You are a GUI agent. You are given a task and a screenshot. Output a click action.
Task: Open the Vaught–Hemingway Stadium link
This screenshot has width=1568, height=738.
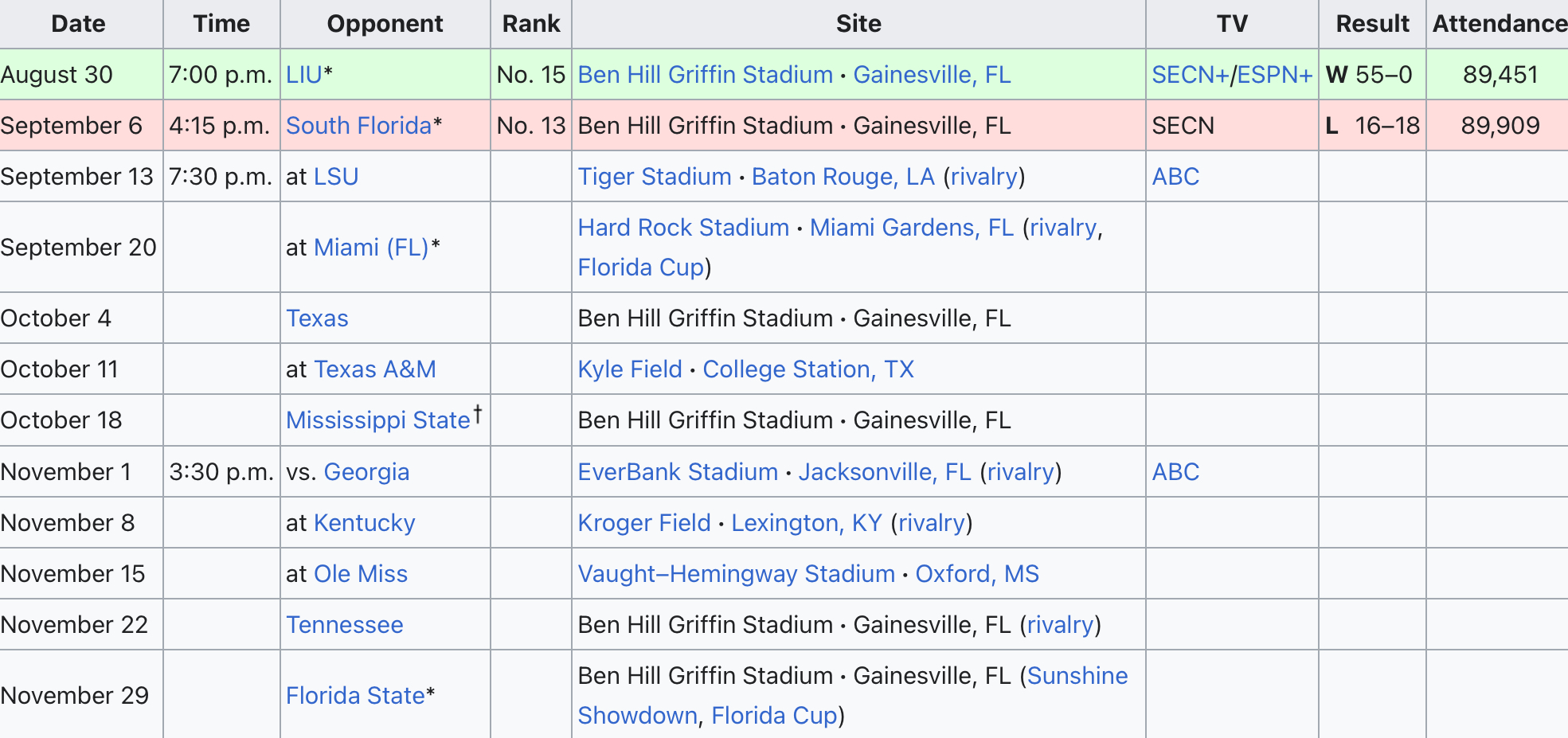(x=737, y=574)
